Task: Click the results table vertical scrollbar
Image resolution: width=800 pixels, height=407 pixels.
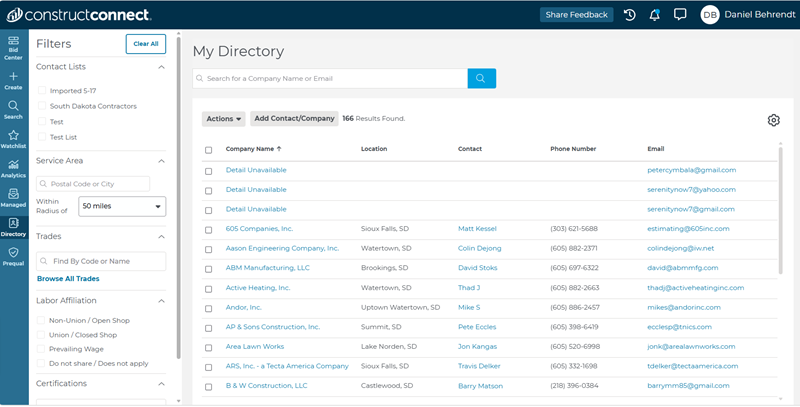Action: [780, 210]
